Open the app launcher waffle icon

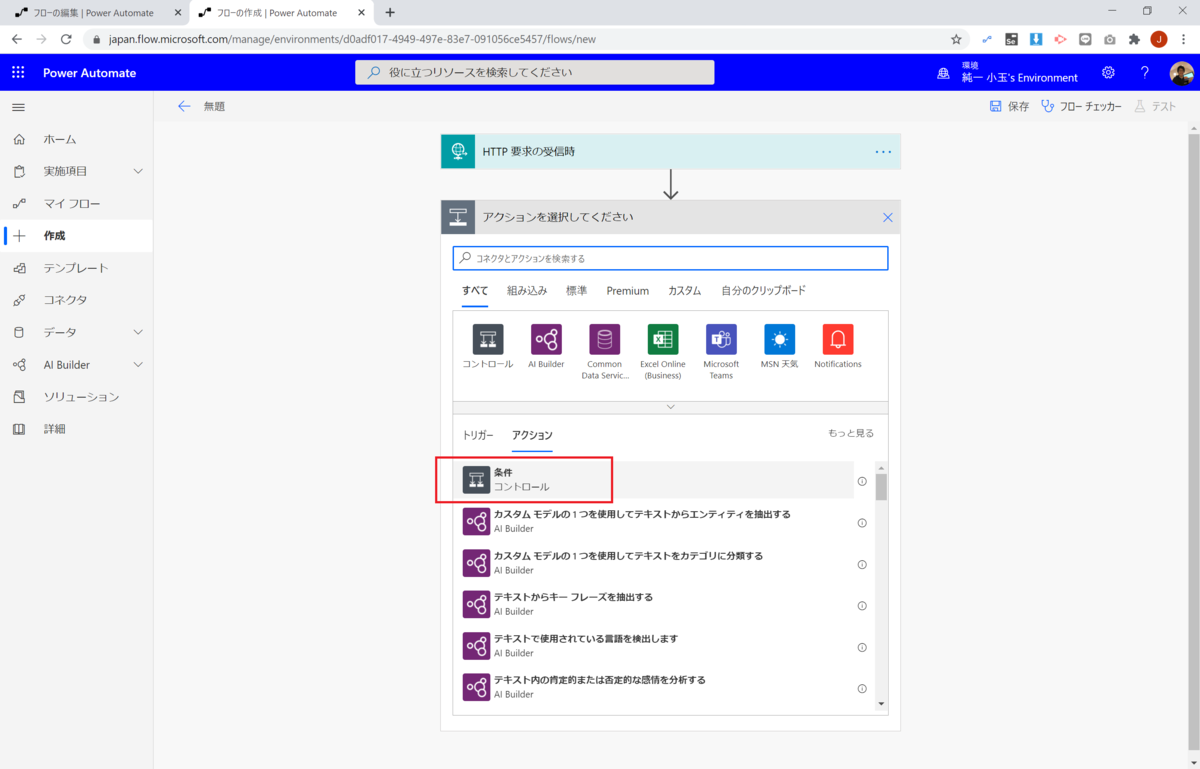[18, 73]
